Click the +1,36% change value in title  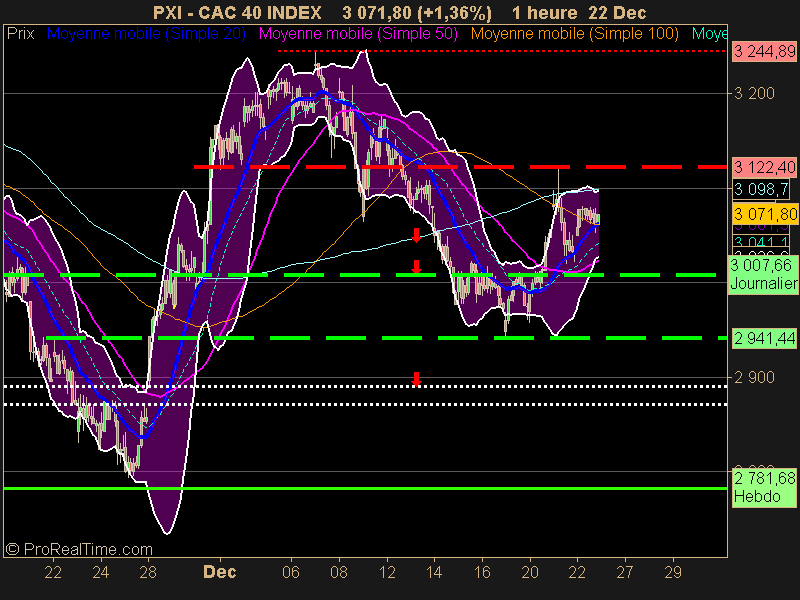(454, 12)
